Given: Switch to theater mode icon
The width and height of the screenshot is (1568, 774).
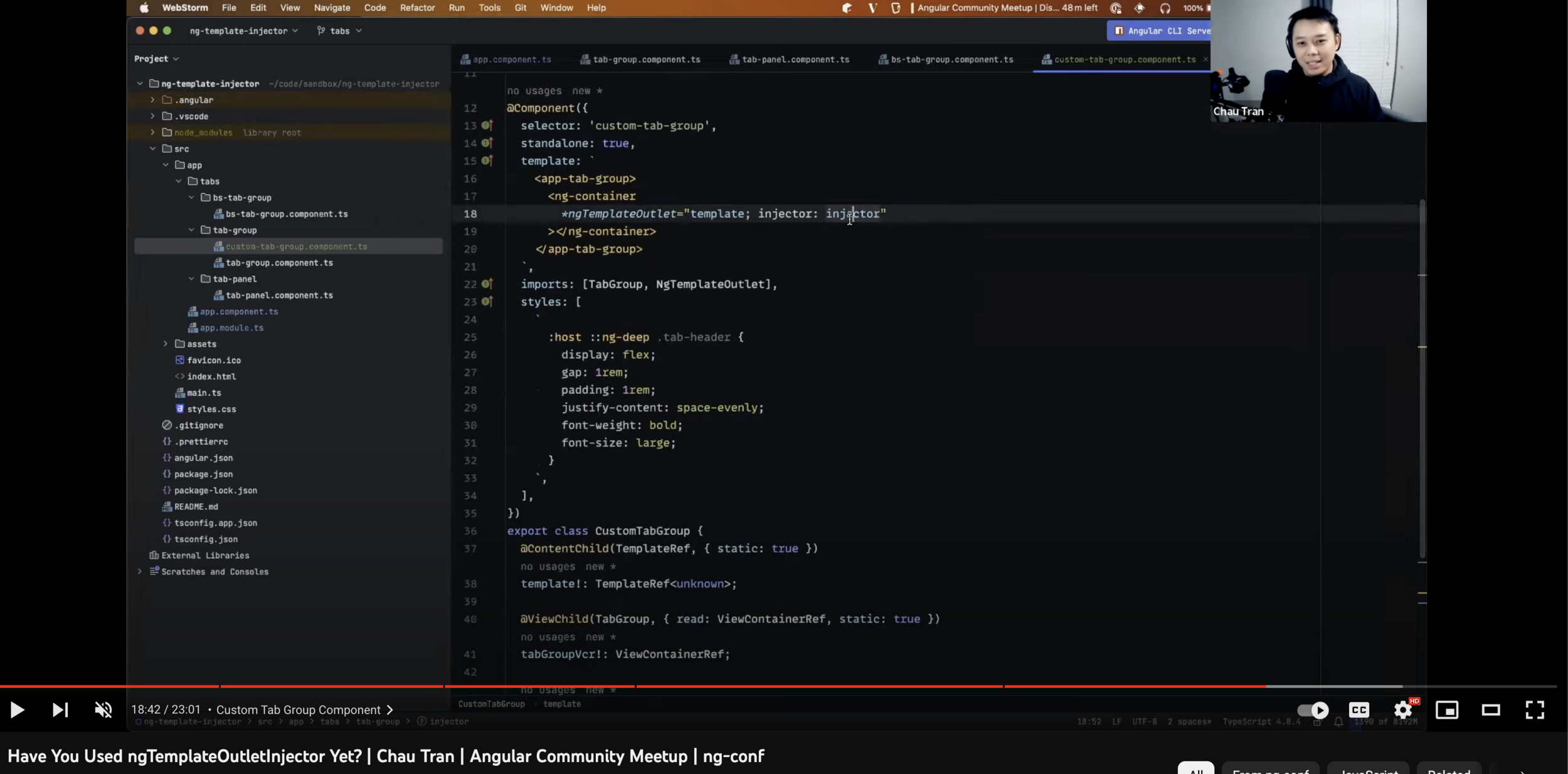Looking at the screenshot, I should (x=1491, y=710).
